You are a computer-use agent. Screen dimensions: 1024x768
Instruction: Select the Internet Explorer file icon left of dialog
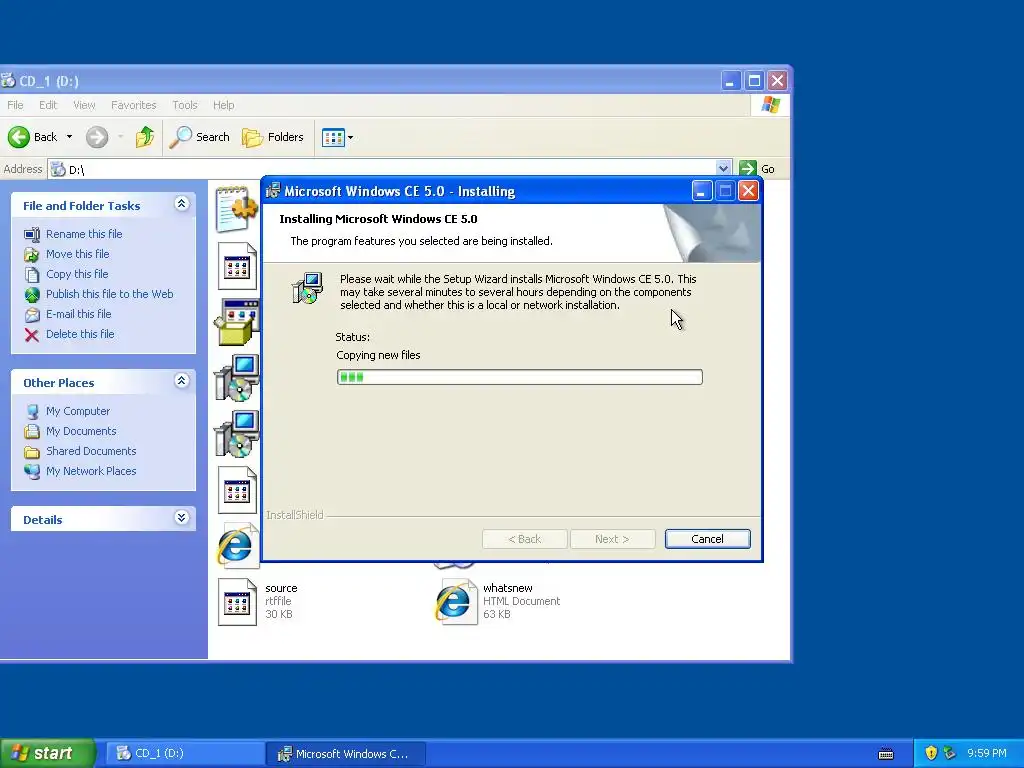pos(238,545)
